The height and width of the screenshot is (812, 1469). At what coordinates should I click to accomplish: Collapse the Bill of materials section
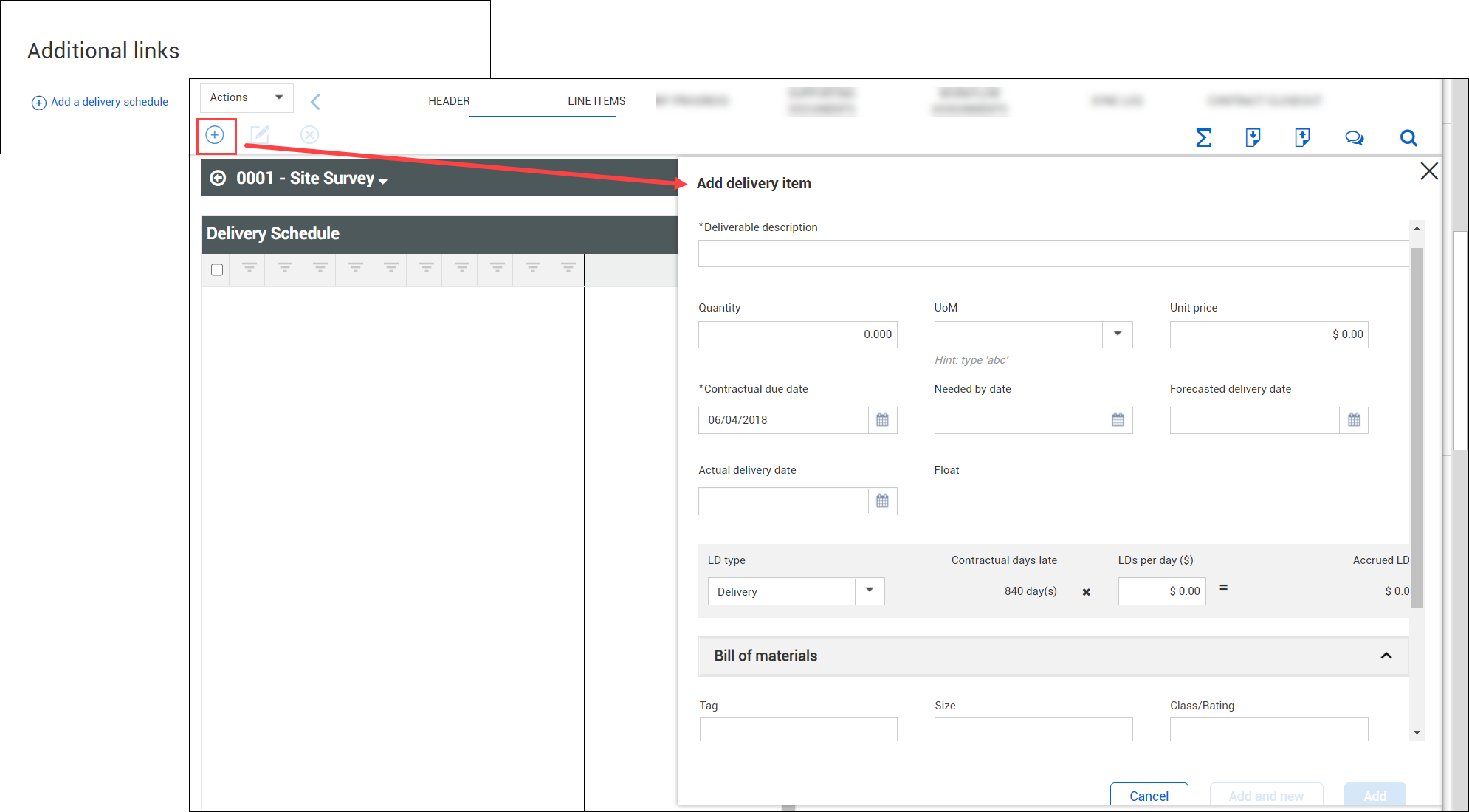click(x=1386, y=656)
